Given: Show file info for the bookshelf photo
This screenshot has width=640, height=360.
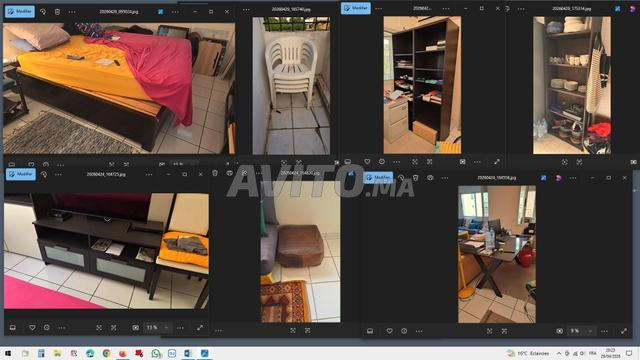Looking at the screenshot, I should (382, 162).
